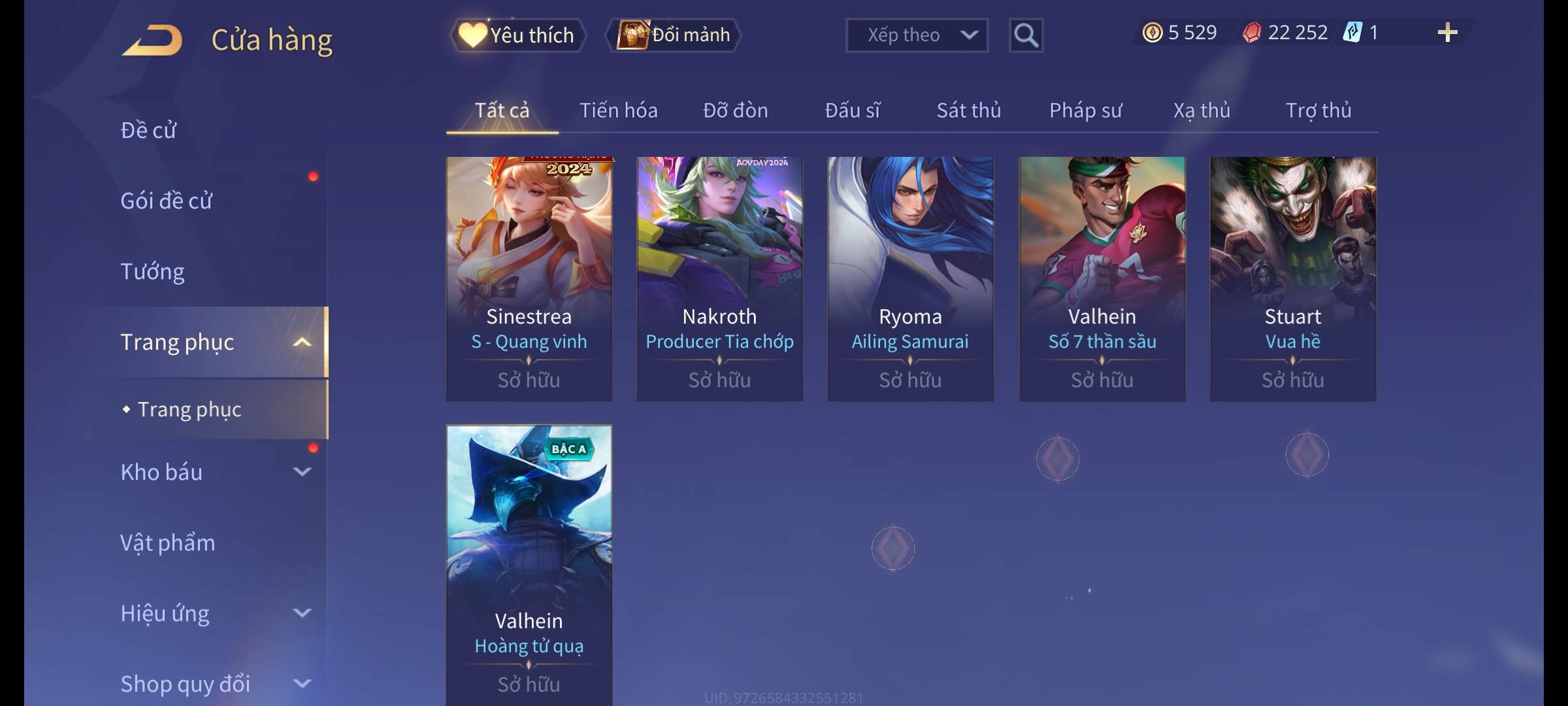Collapse the Trang phục section chevron
Image resolution: width=1568 pixels, height=706 pixels.
302,342
